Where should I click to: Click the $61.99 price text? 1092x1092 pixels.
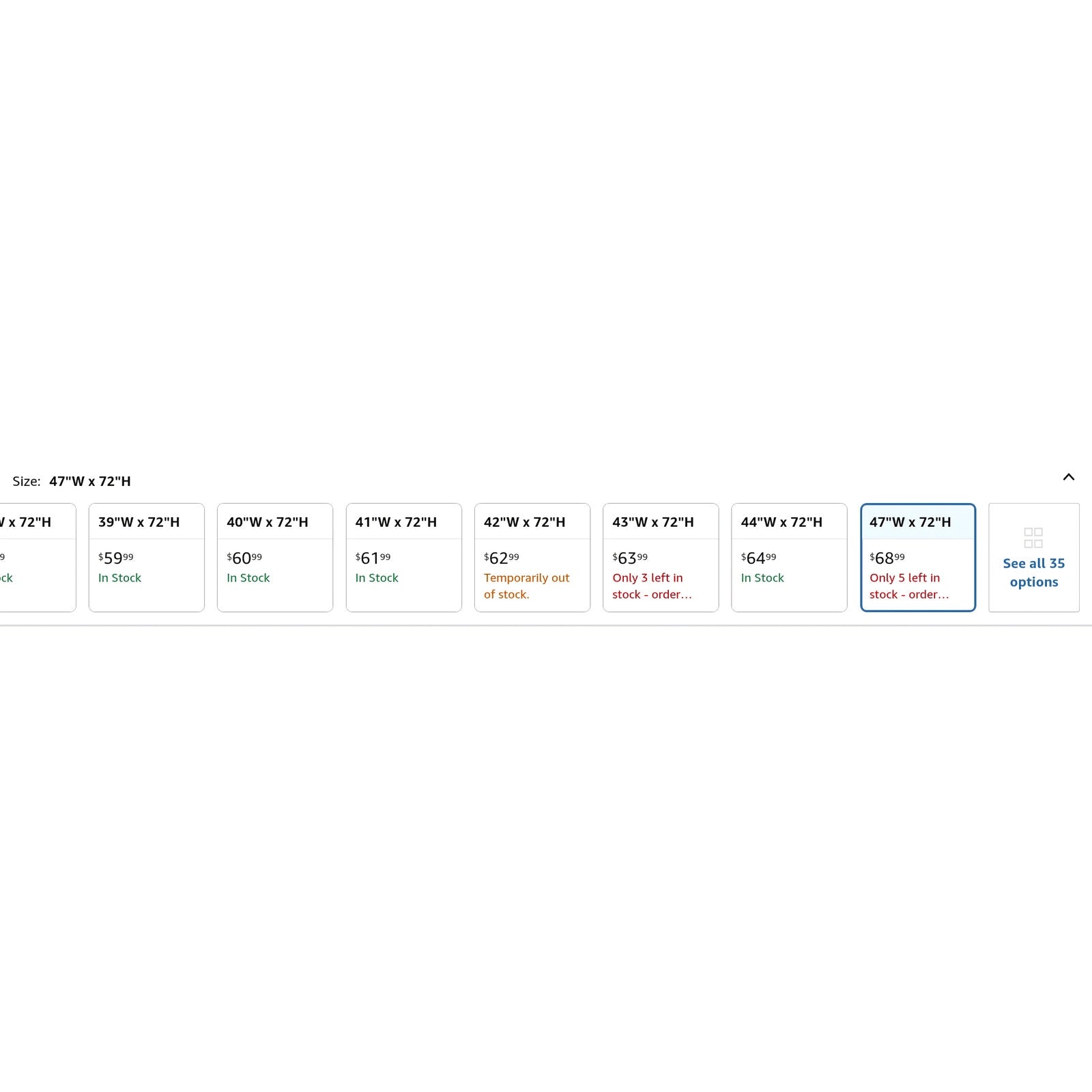(x=373, y=558)
